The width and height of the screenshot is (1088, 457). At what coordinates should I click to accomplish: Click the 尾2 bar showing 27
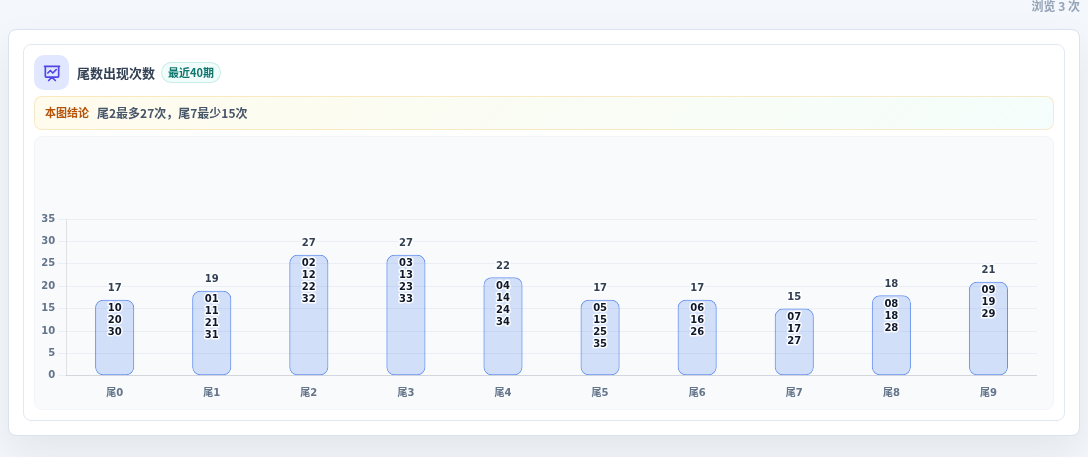309,315
